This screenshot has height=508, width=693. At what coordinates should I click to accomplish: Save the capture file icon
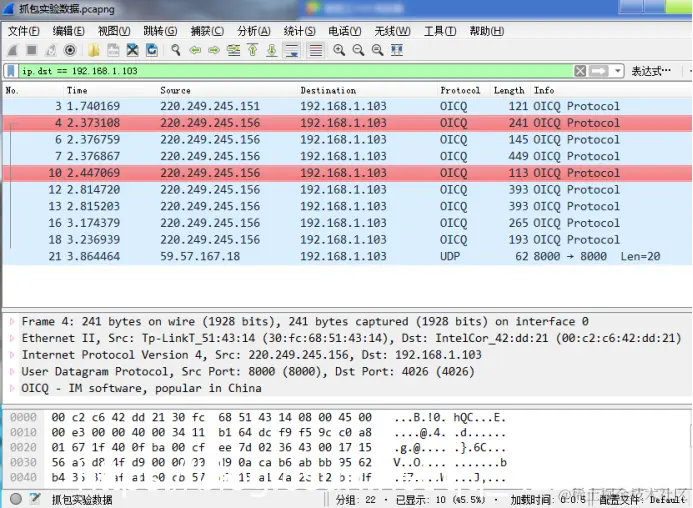point(113,50)
